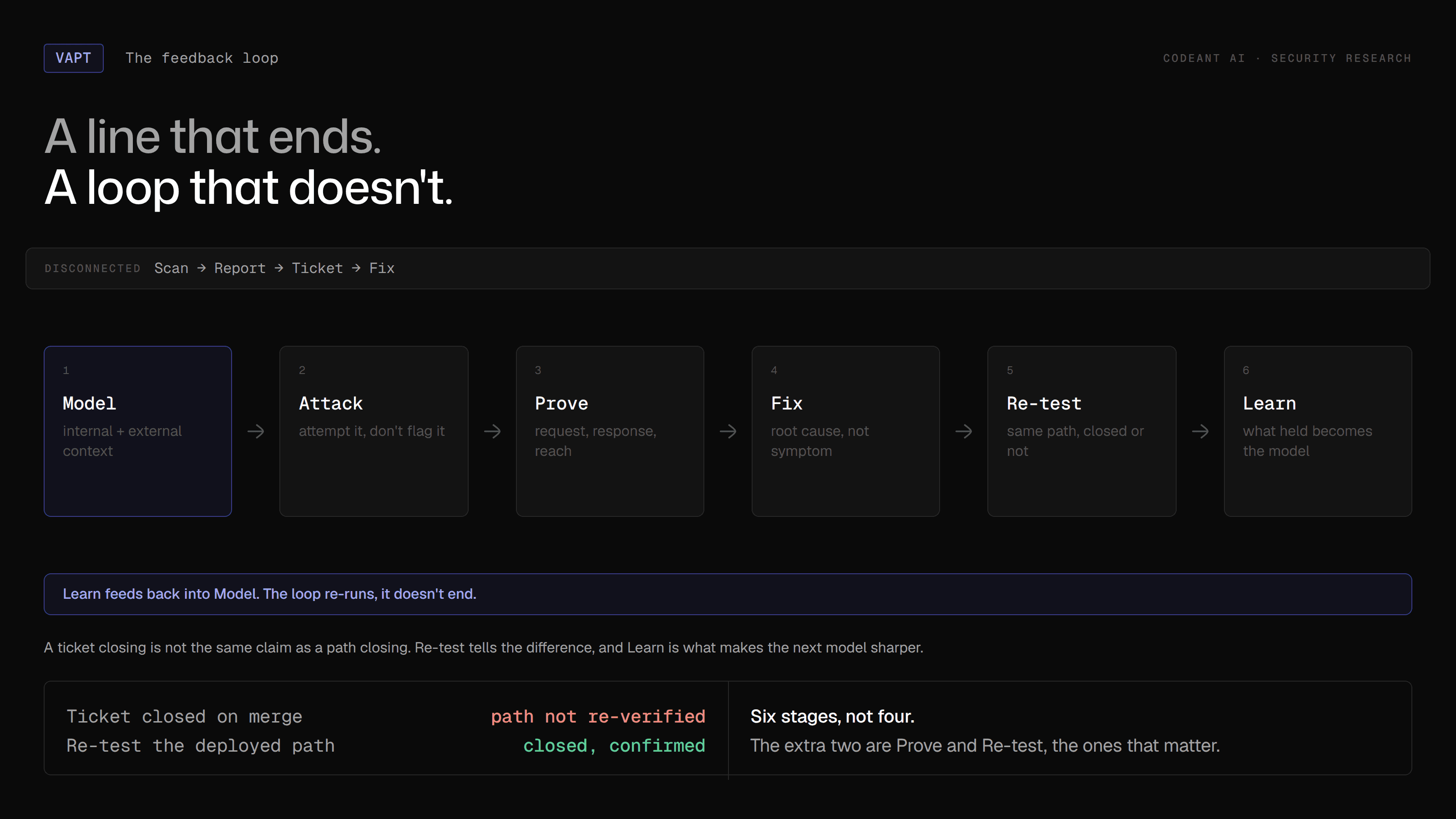This screenshot has width=1456, height=819.
Task: Open the Fix stage card
Action: pos(845,431)
